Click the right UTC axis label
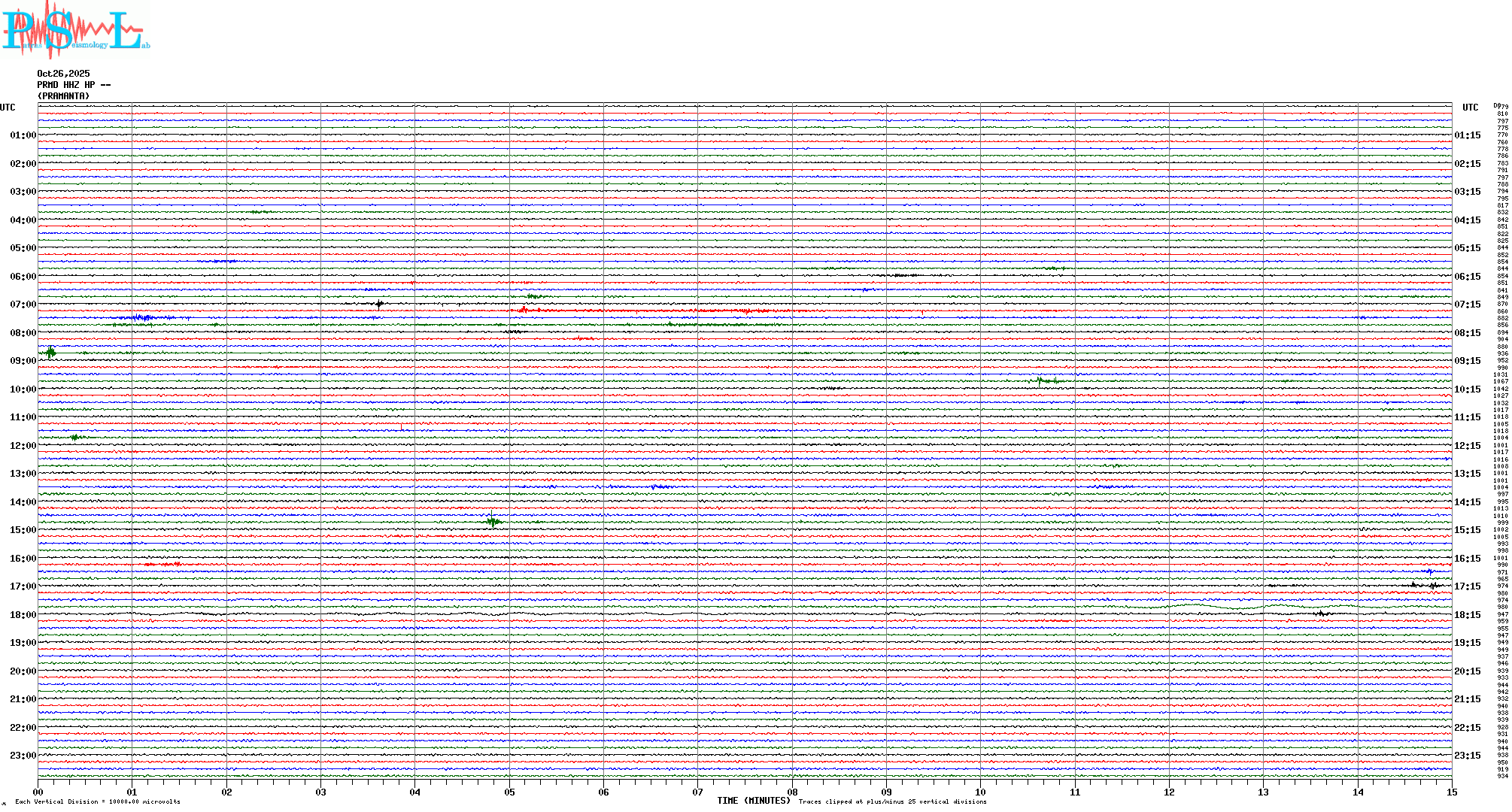The width and height of the screenshot is (1512, 812). [1470, 108]
